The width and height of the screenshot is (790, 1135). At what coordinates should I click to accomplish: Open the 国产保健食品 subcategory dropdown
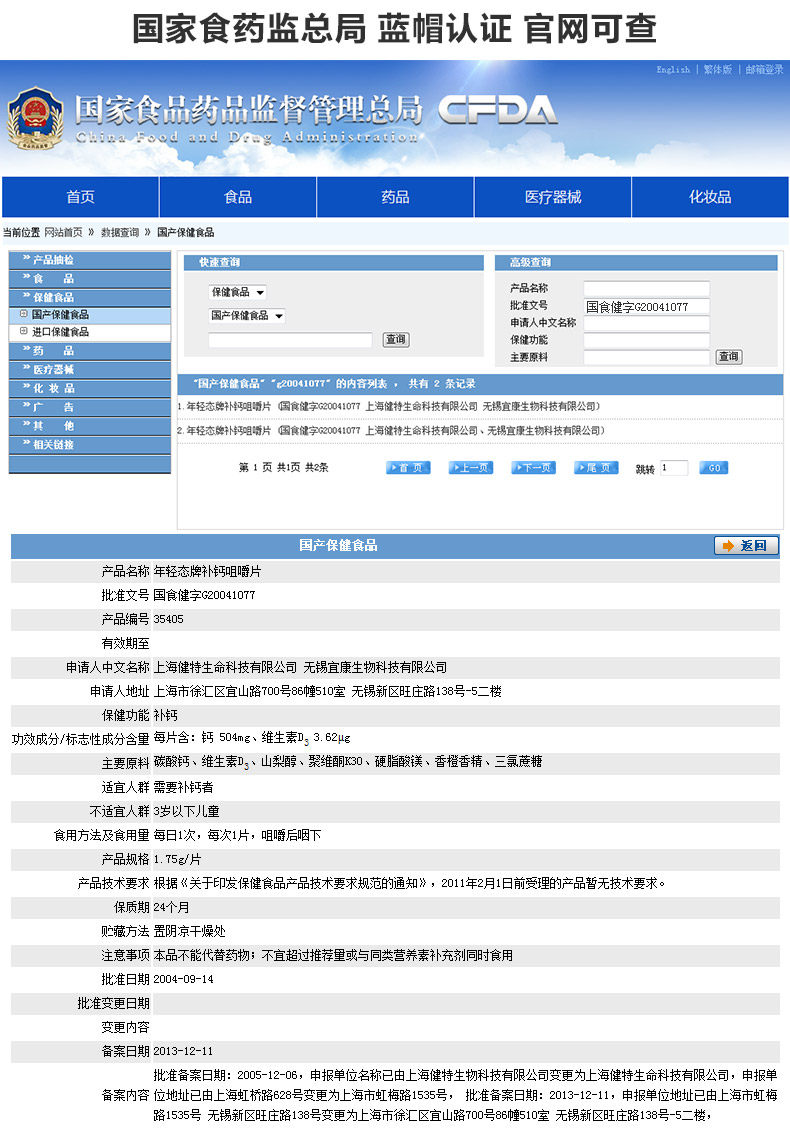click(247, 316)
